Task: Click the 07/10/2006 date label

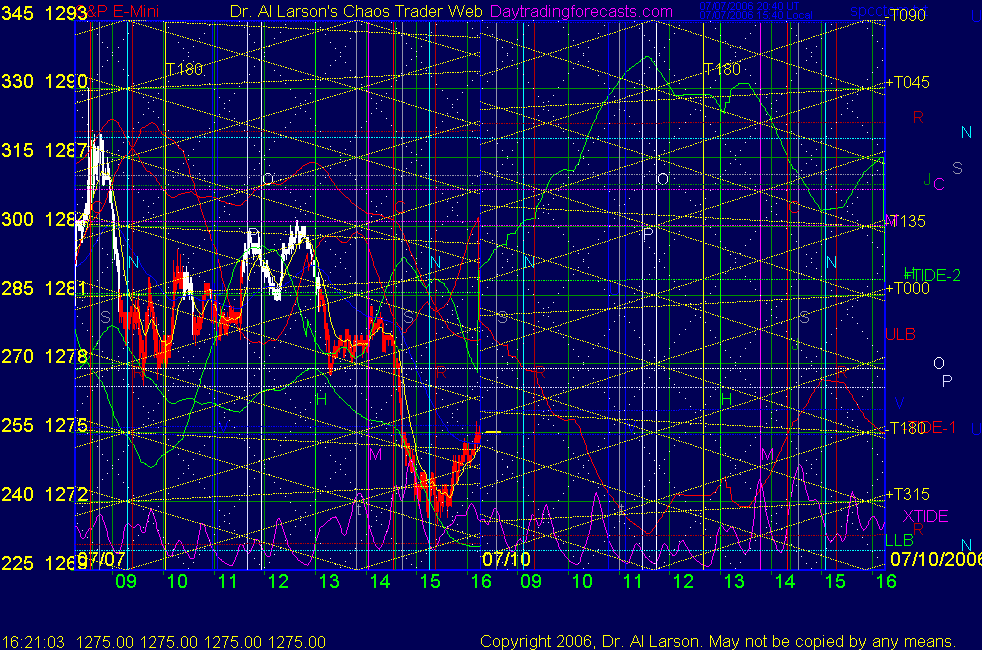Action: [x=936, y=559]
